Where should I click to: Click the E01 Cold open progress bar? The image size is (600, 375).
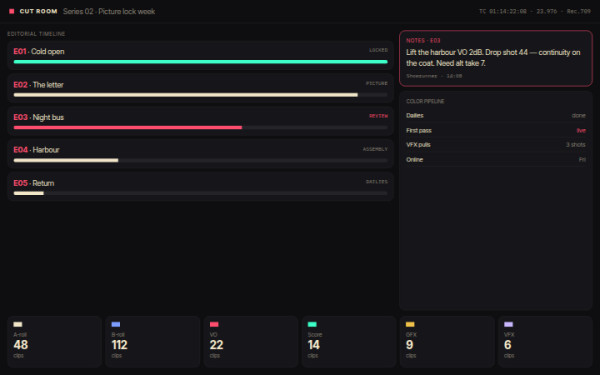pos(201,62)
